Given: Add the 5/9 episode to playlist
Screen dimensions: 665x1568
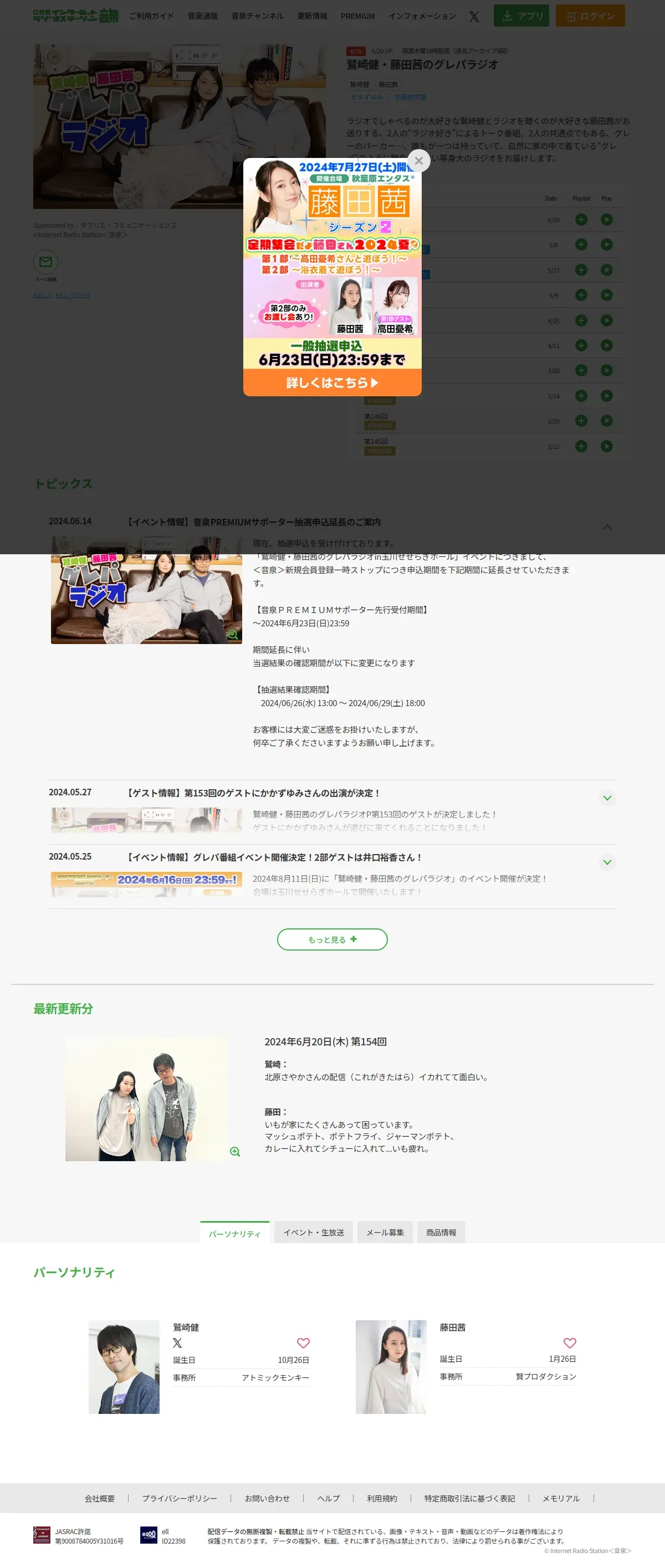Looking at the screenshot, I should (x=581, y=295).
